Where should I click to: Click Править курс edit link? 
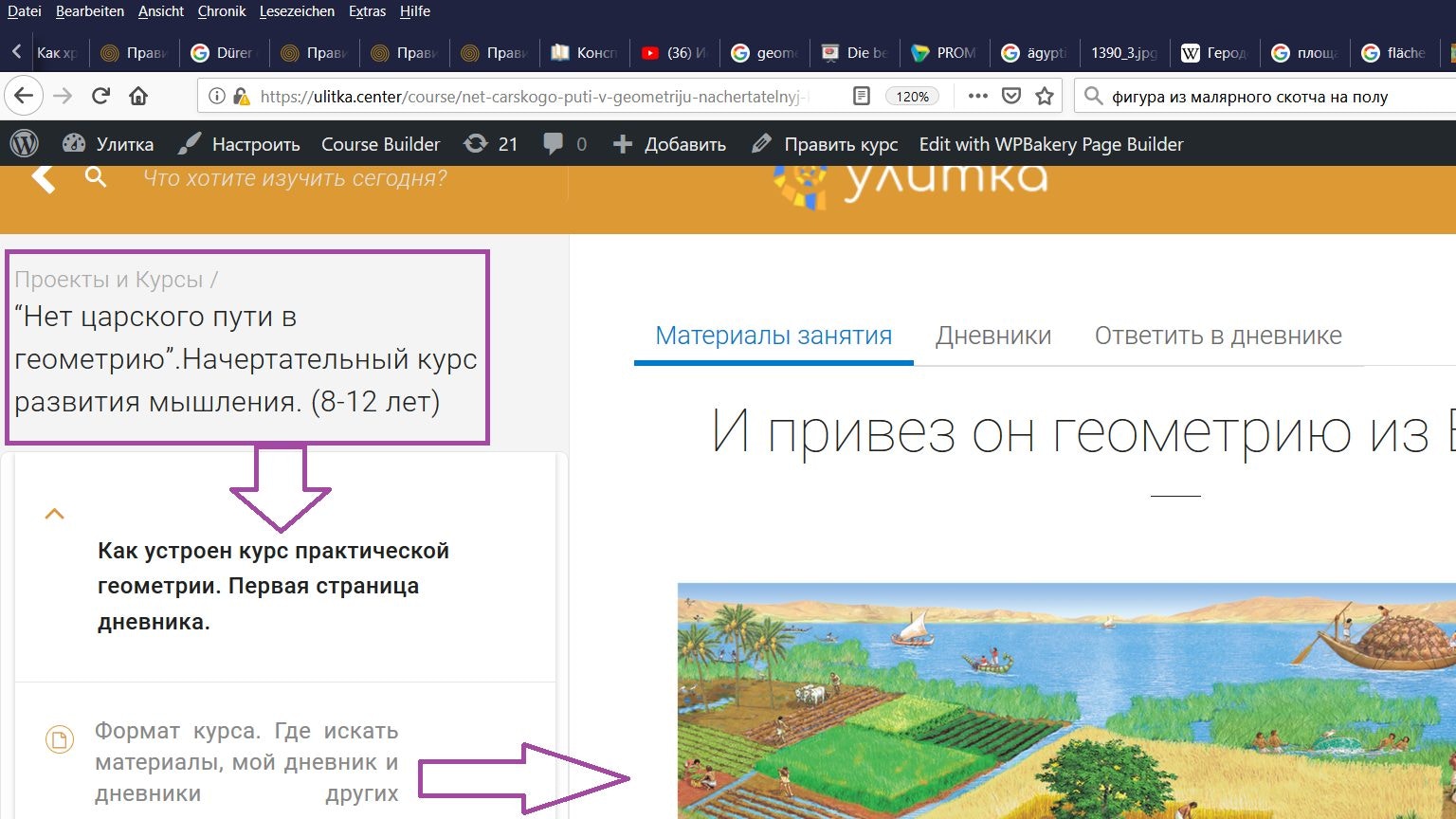(825, 144)
